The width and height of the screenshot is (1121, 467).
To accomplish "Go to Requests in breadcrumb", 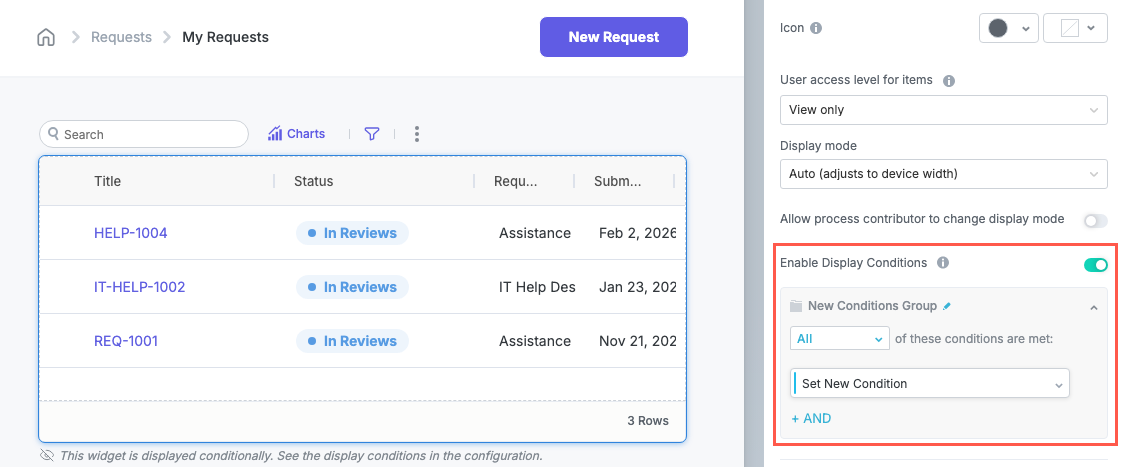I will pos(121,37).
